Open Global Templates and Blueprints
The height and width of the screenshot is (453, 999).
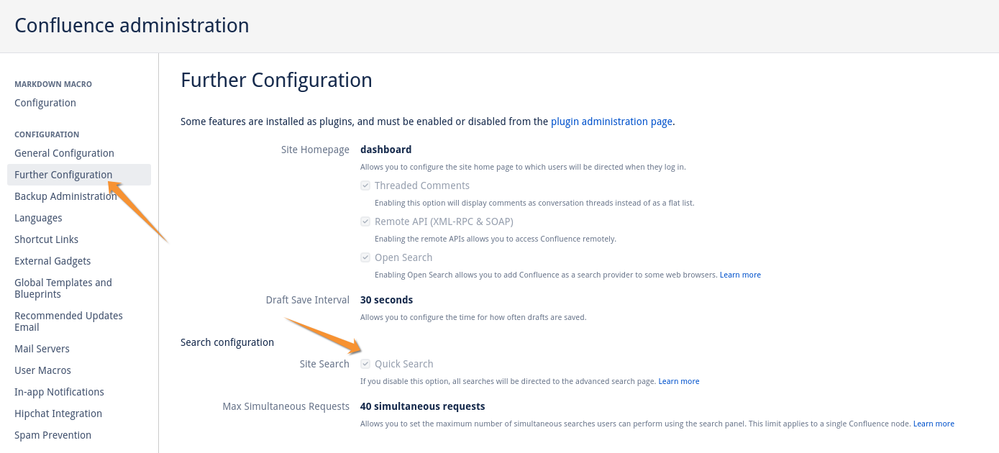pyautogui.click(x=63, y=289)
